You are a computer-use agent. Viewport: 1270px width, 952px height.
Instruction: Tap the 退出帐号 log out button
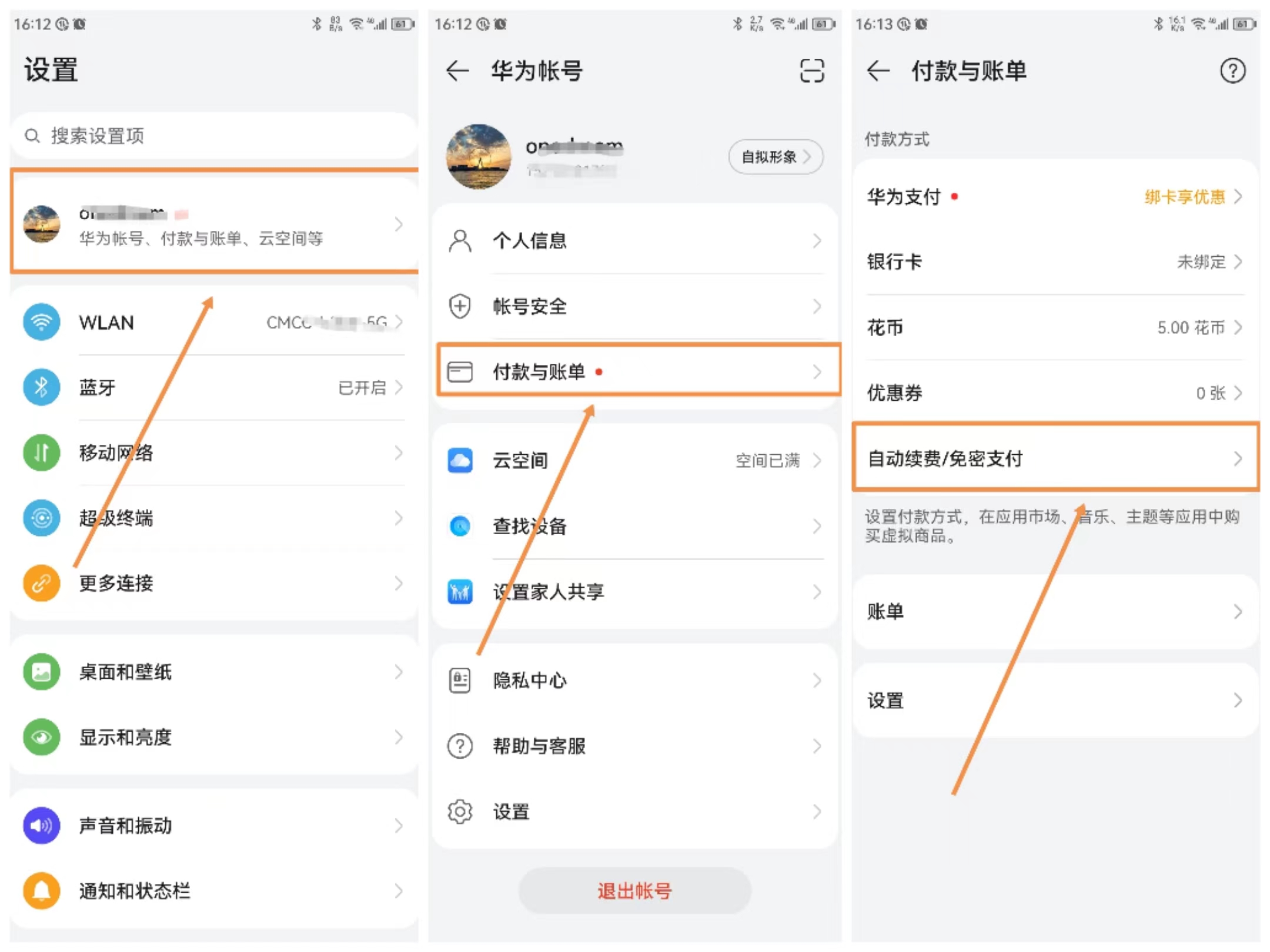coord(635,891)
